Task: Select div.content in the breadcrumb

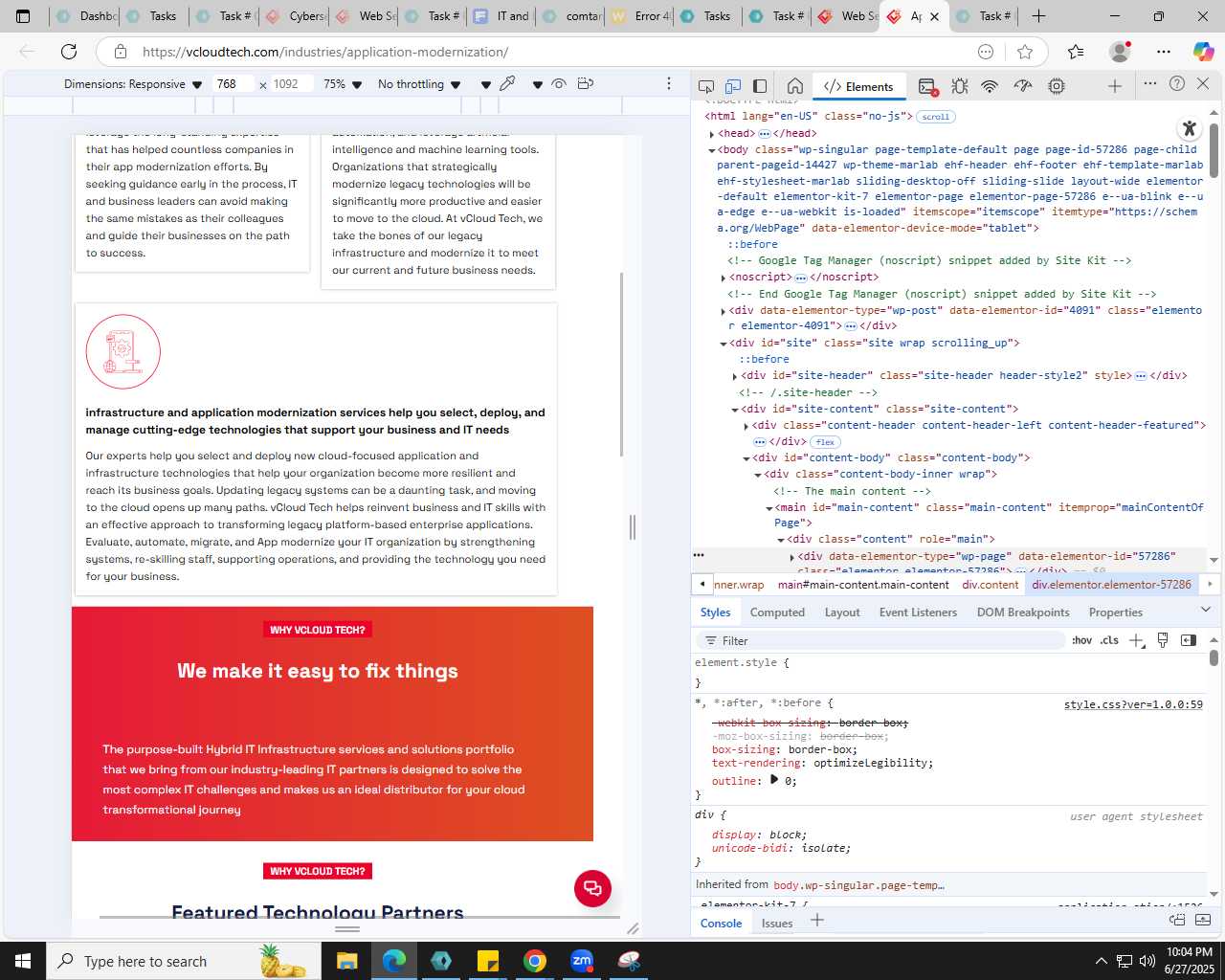Action: pyautogui.click(x=991, y=585)
